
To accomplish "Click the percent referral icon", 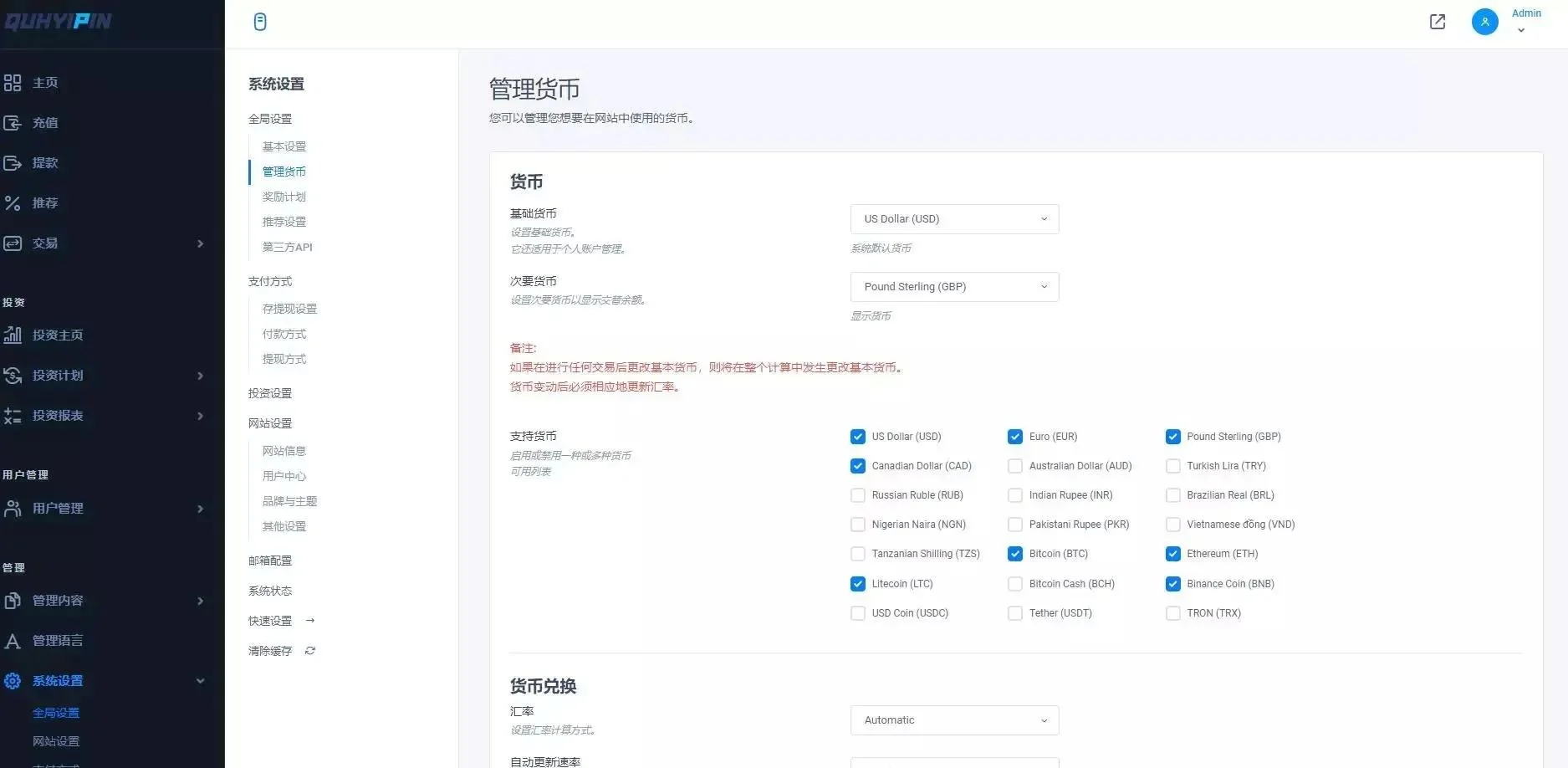I will (x=13, y=203).
